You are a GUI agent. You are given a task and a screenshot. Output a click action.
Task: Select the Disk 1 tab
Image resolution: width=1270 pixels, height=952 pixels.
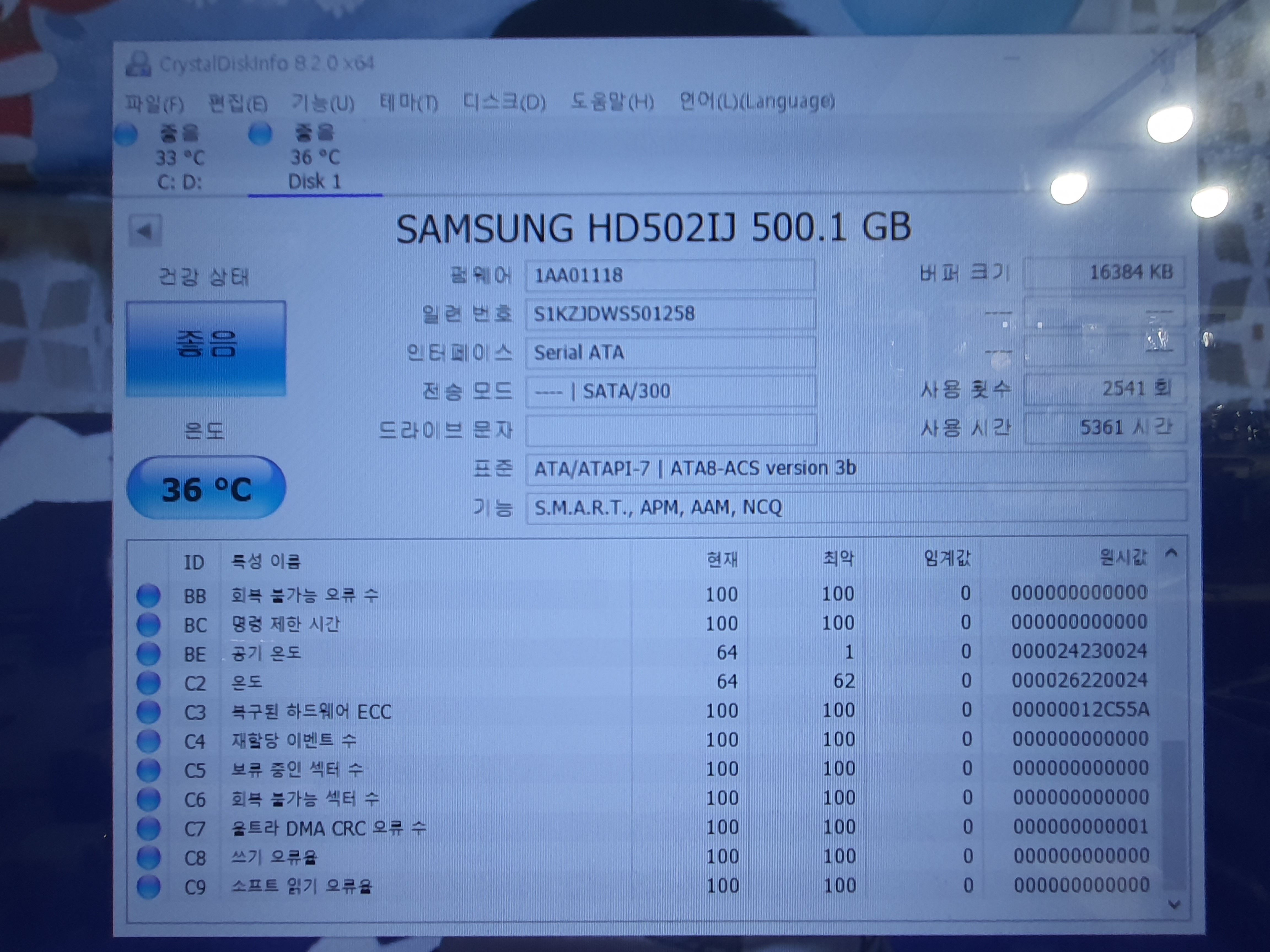tap(315, 157)
